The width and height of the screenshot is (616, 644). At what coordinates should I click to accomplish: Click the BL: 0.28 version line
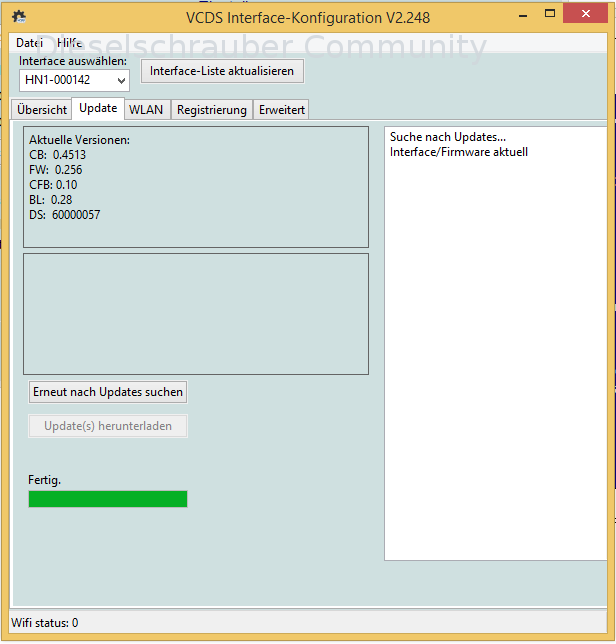click(x=51, y=200)
